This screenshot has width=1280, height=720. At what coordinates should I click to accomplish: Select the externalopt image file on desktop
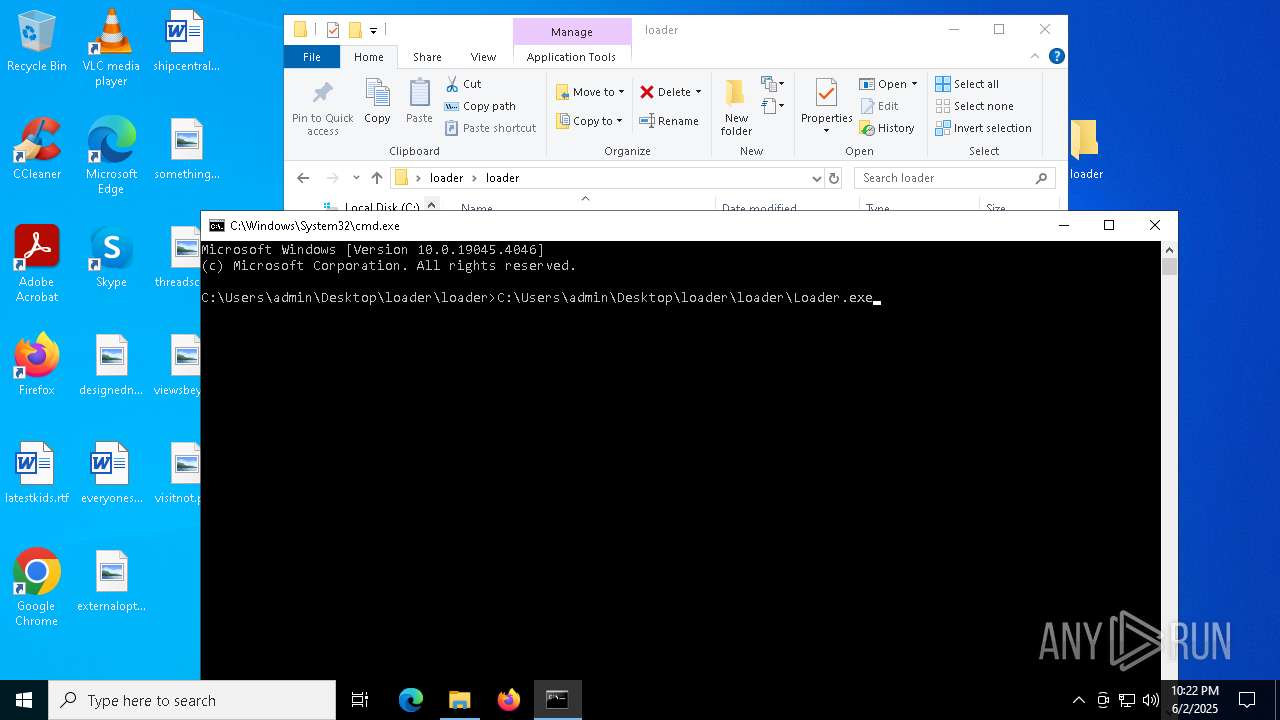pyautogui.click(x=111, y=581)
